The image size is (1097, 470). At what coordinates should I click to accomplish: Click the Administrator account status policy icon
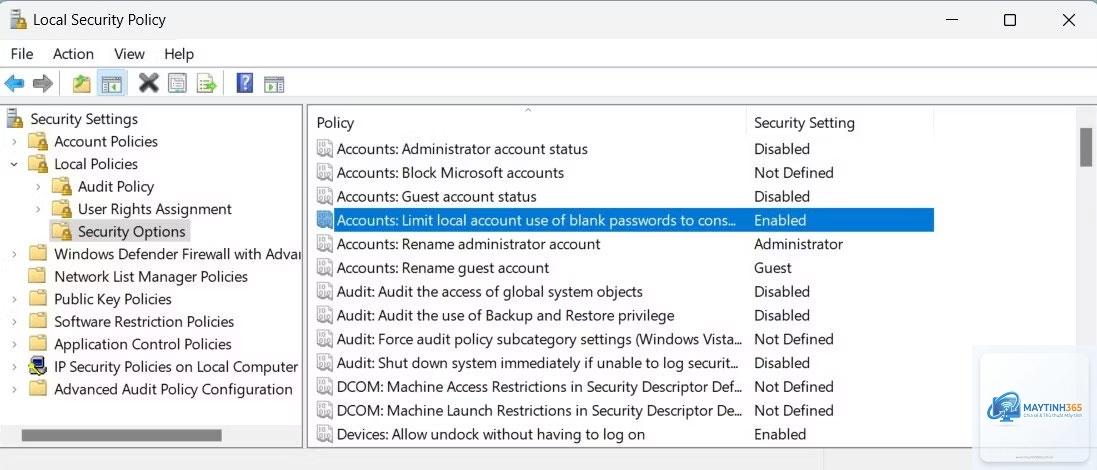(x=324, y=149)
